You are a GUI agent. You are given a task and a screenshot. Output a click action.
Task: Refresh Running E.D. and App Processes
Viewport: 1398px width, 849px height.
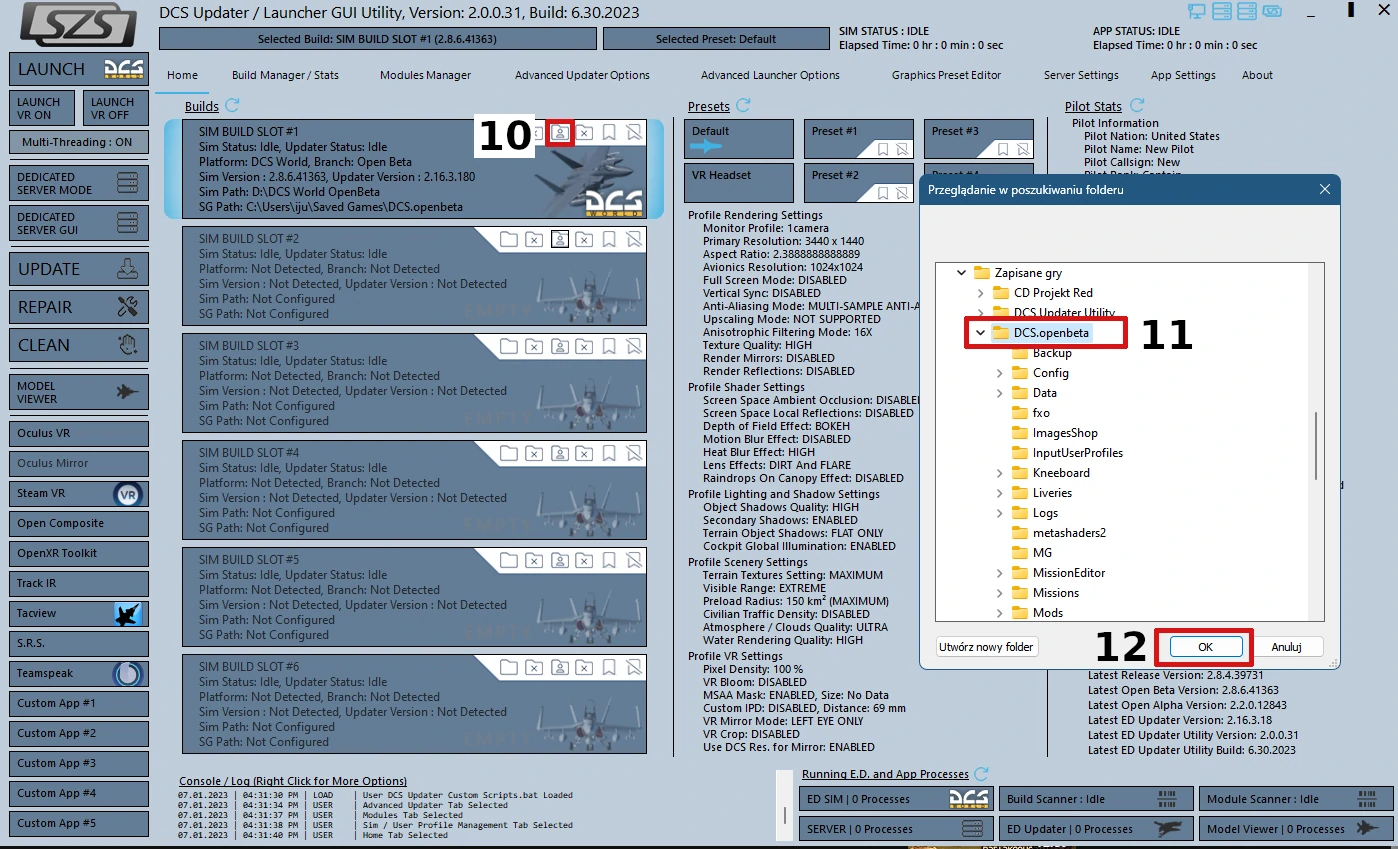click(981, 774)
